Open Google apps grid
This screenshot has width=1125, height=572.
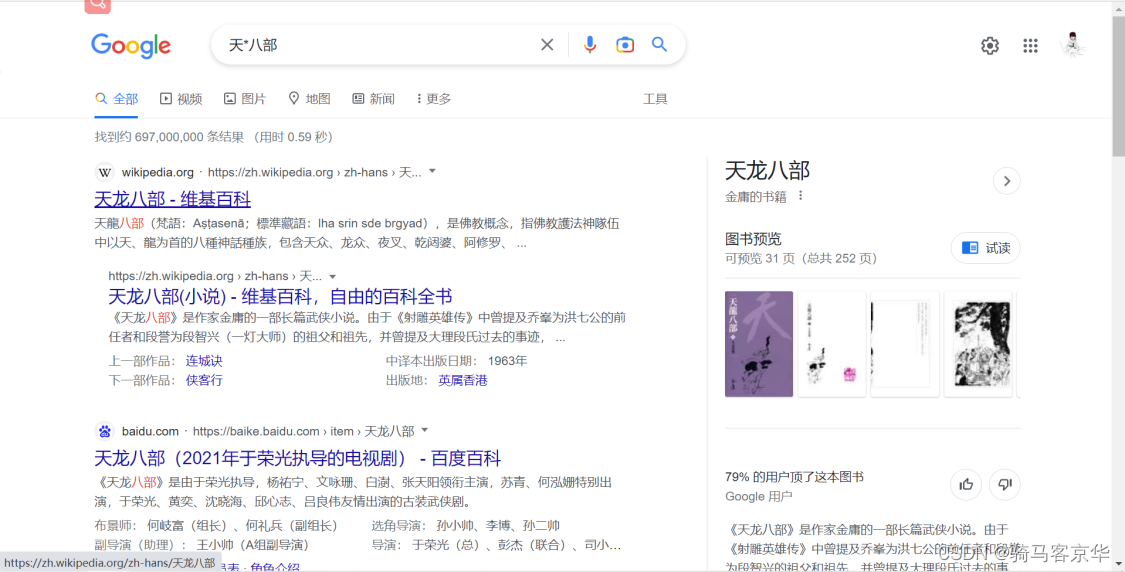click(1030, 46)
